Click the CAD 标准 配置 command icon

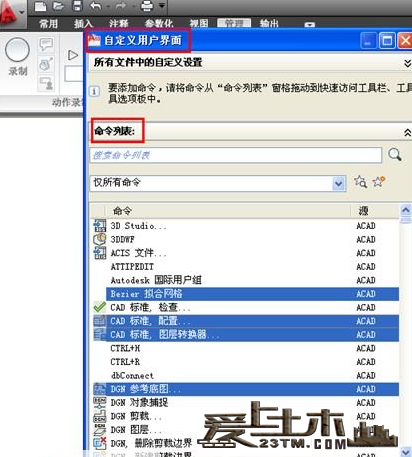[99, 321]
